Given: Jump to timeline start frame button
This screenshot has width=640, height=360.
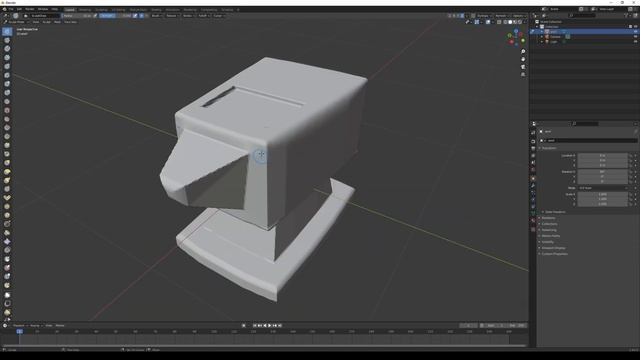Looking at the screenshot, I should pos(255,326).
